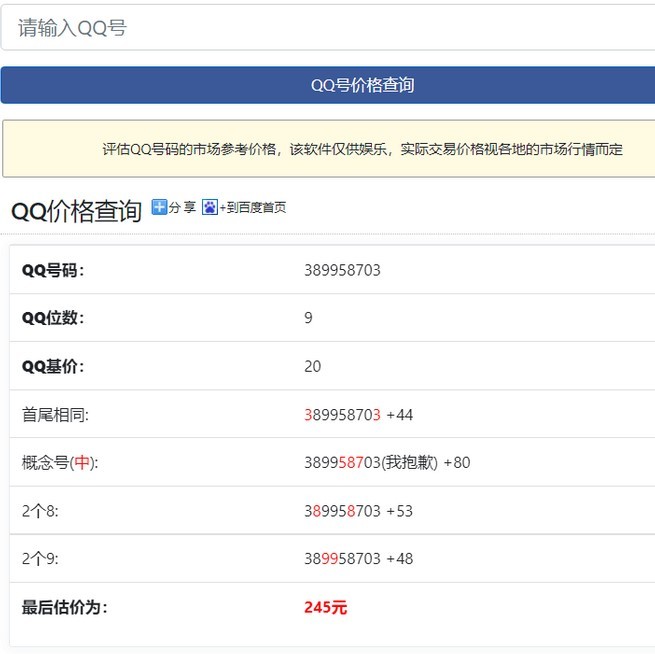Click the +到百度首页 link

(x=253, y=208)
